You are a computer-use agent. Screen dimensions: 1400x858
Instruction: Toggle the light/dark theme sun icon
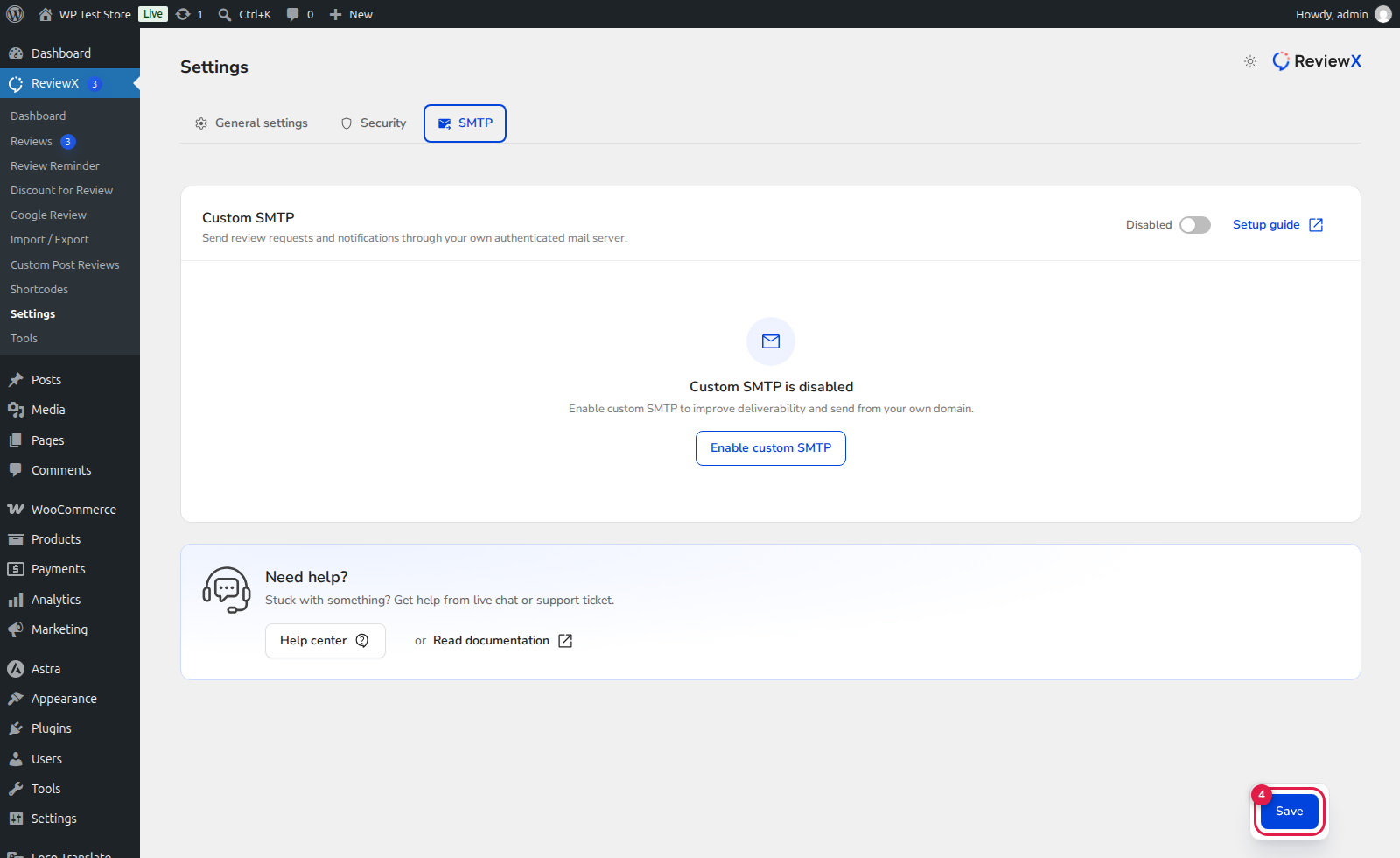click(x=1250, y=61)
